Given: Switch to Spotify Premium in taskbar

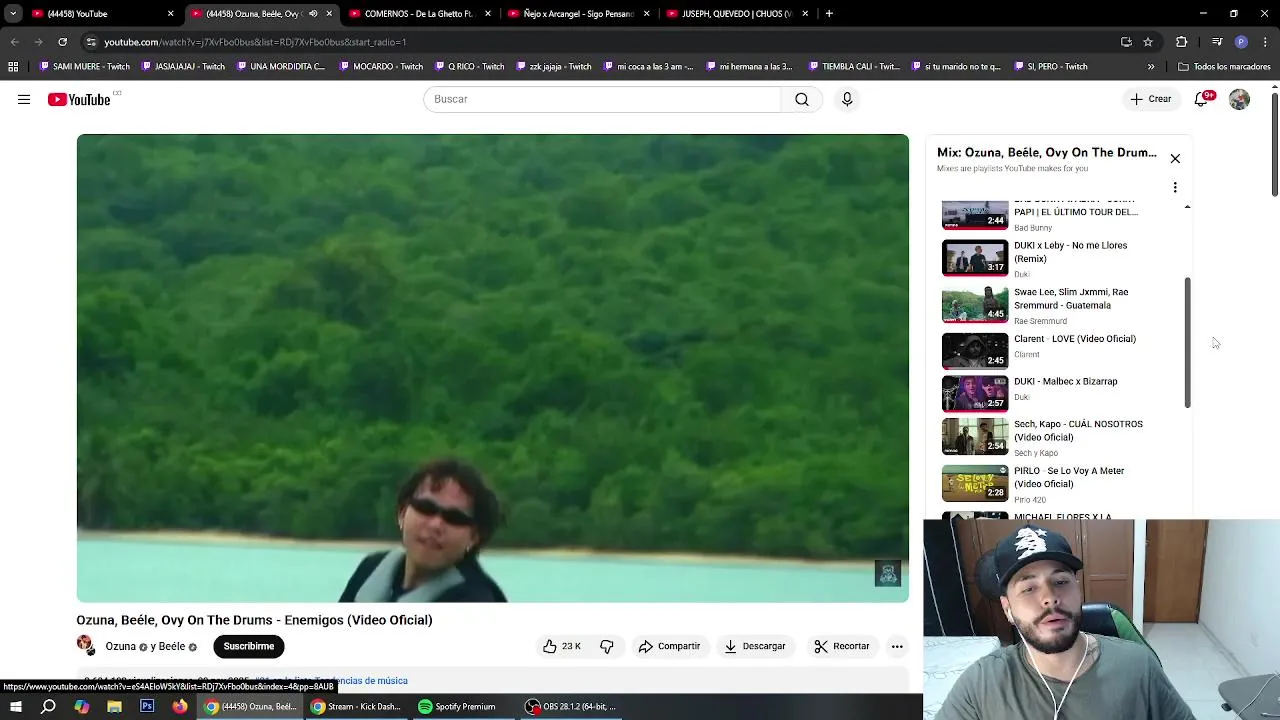Looking at the screenshot, I should [x=457, y=706].
